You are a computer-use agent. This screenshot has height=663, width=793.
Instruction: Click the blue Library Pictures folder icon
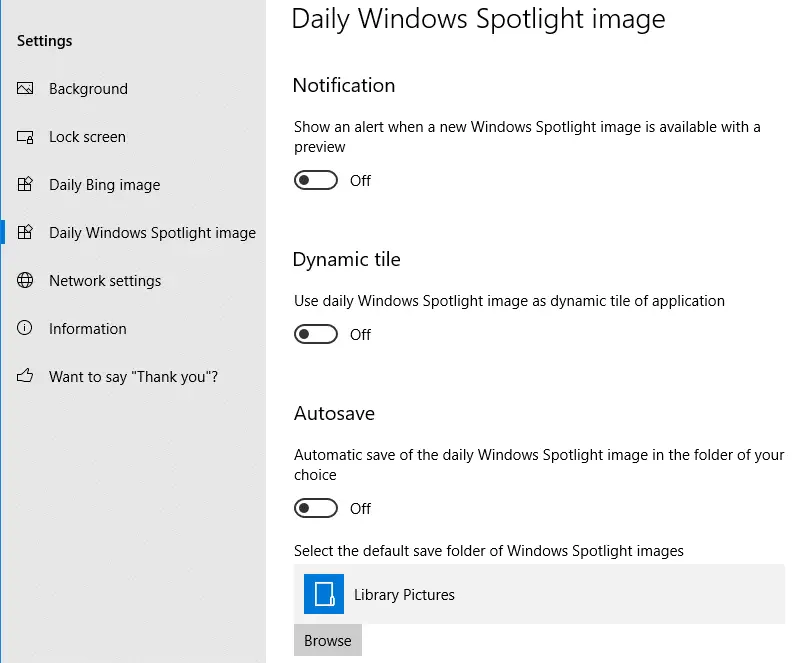[x=324, y=594]
